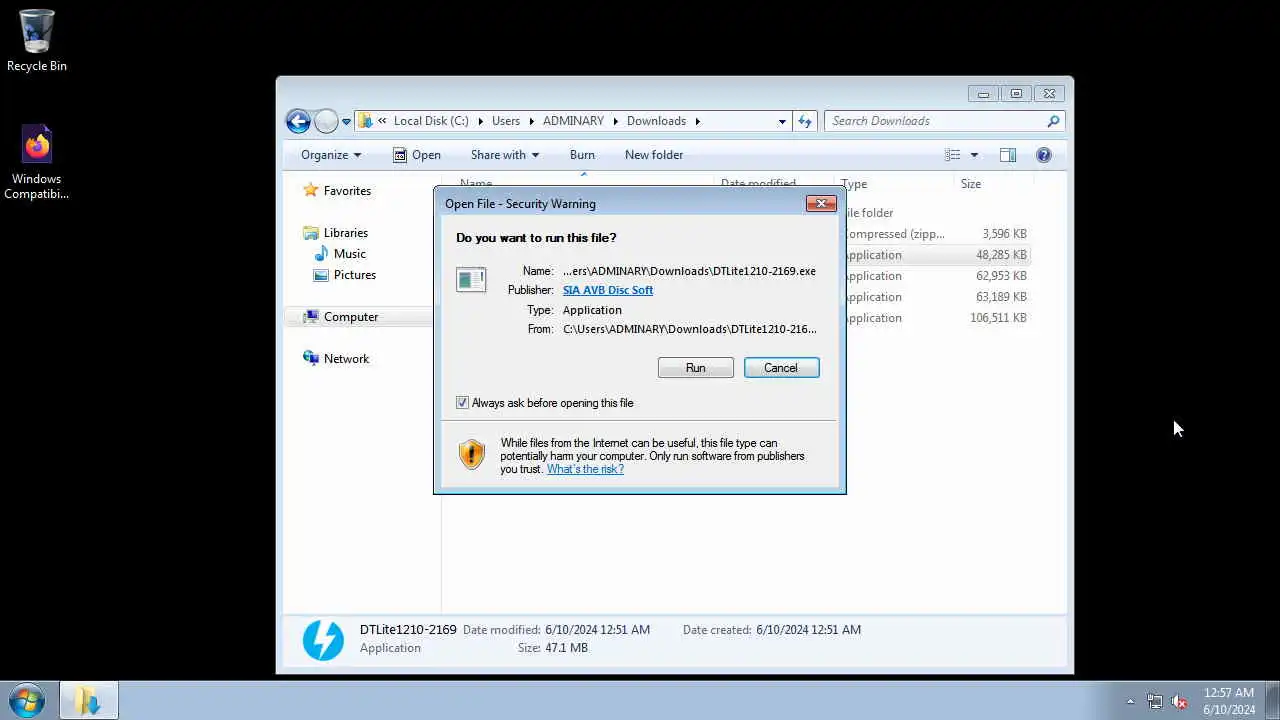The height and width of the screenshot is (720, 1280).
Task: Run the DTLite installer
Action: [696, 368]
